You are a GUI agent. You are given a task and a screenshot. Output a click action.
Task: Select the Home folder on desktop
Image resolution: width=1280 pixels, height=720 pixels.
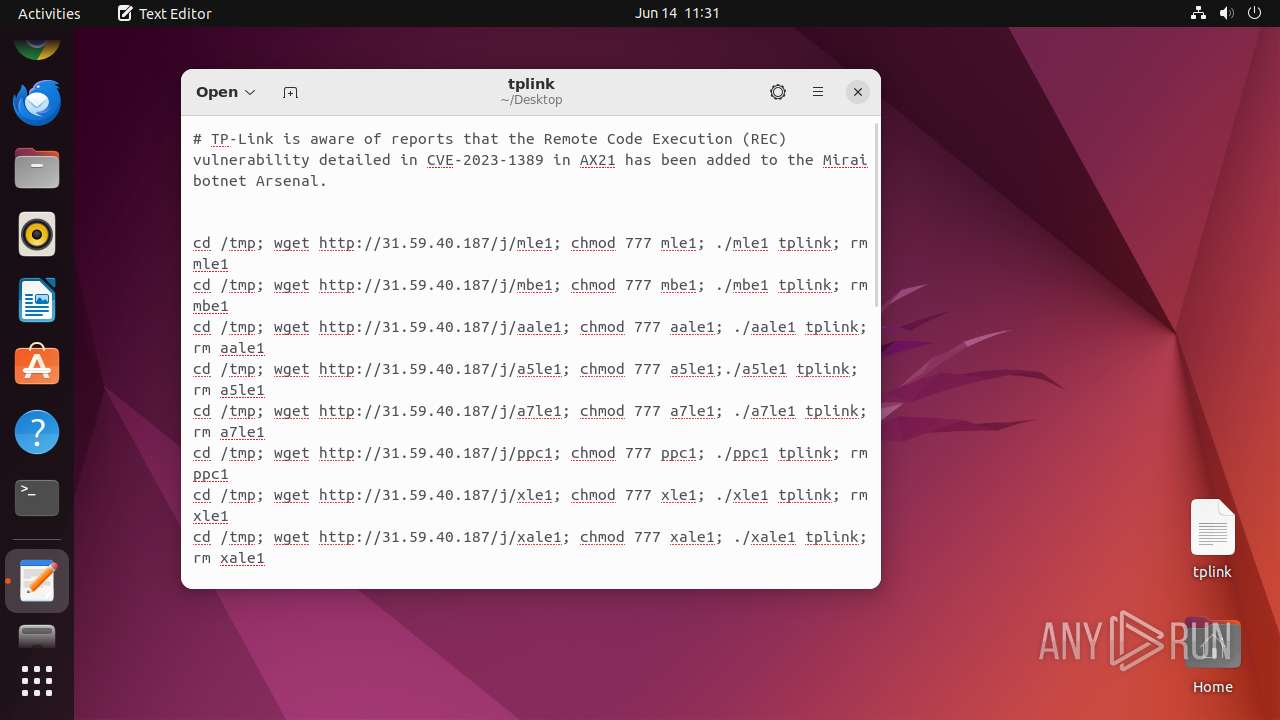1212,657
